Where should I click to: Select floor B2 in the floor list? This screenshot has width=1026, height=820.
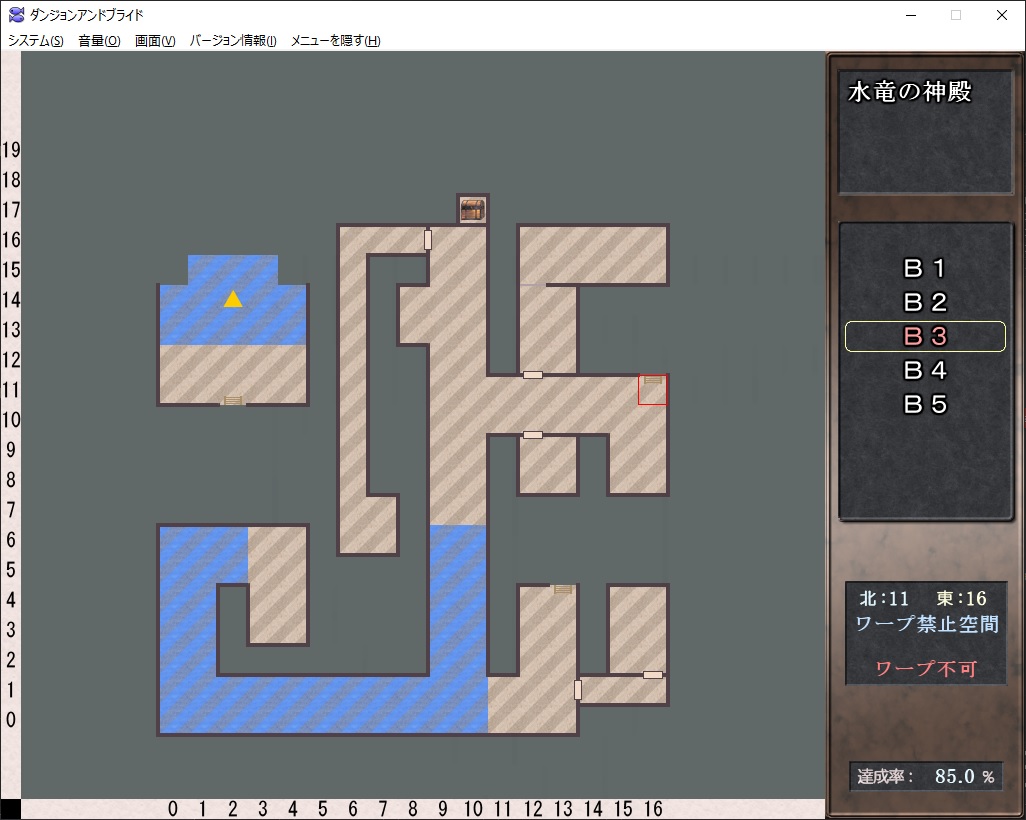[x=925, y=302]
